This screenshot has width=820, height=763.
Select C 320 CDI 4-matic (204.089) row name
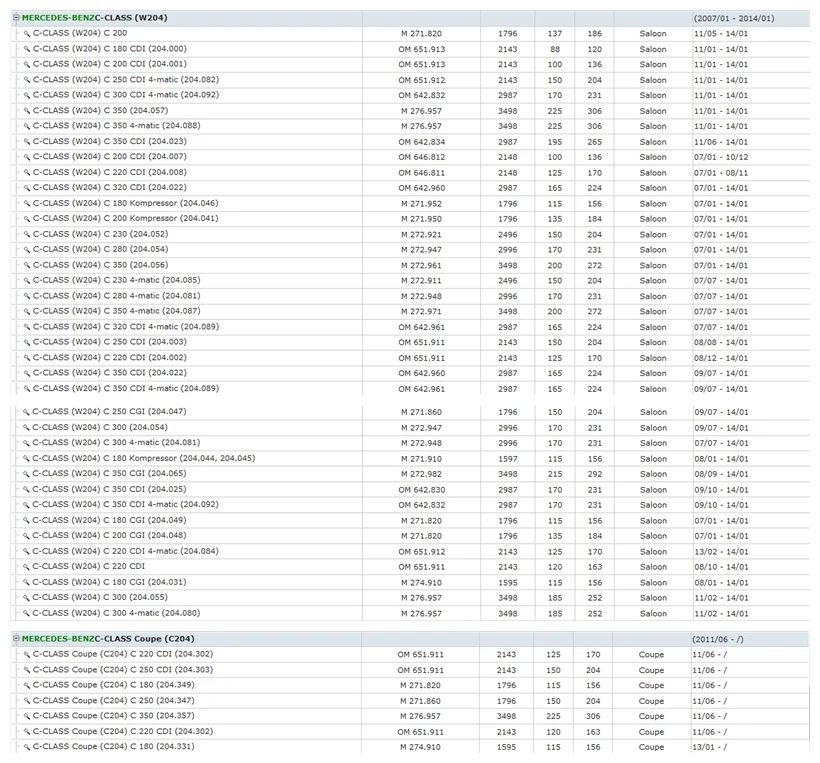tap(126, 327)
